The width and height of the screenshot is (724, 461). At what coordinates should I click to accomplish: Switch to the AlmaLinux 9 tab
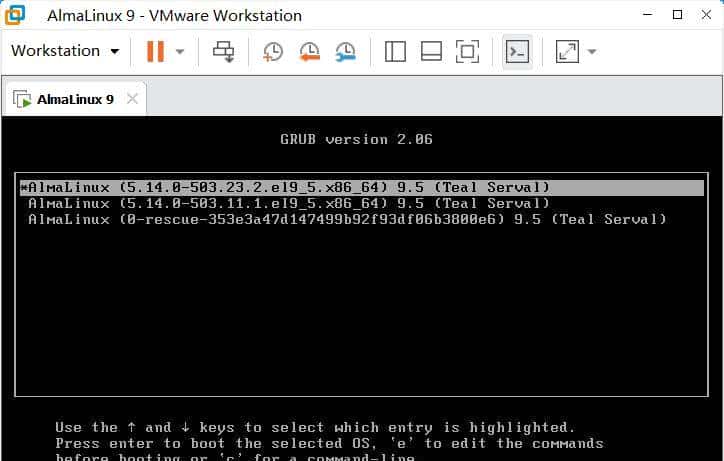tap(75, 99)
